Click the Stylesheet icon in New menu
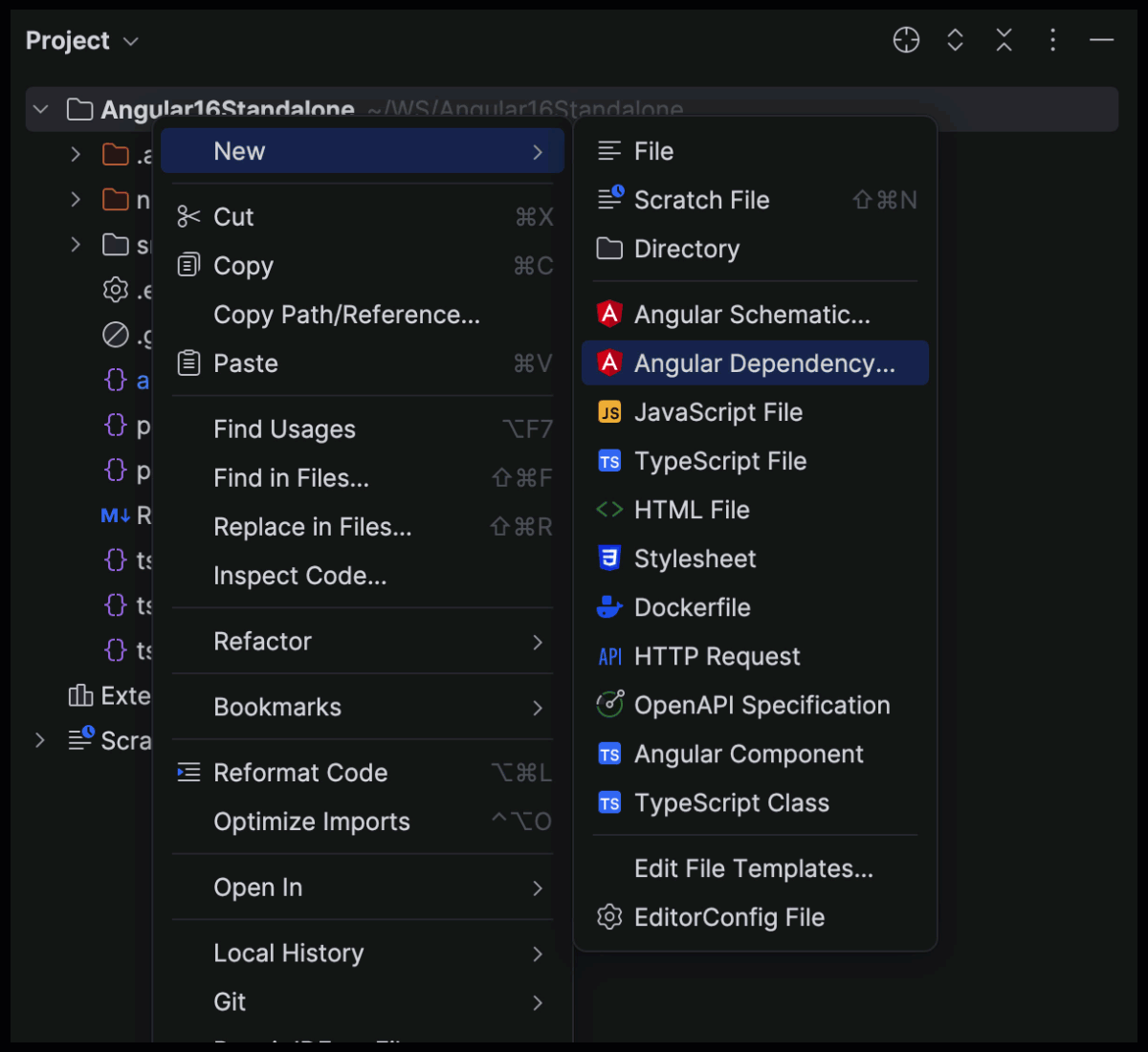This screenshot has height=1052, width=1148. 609,559
